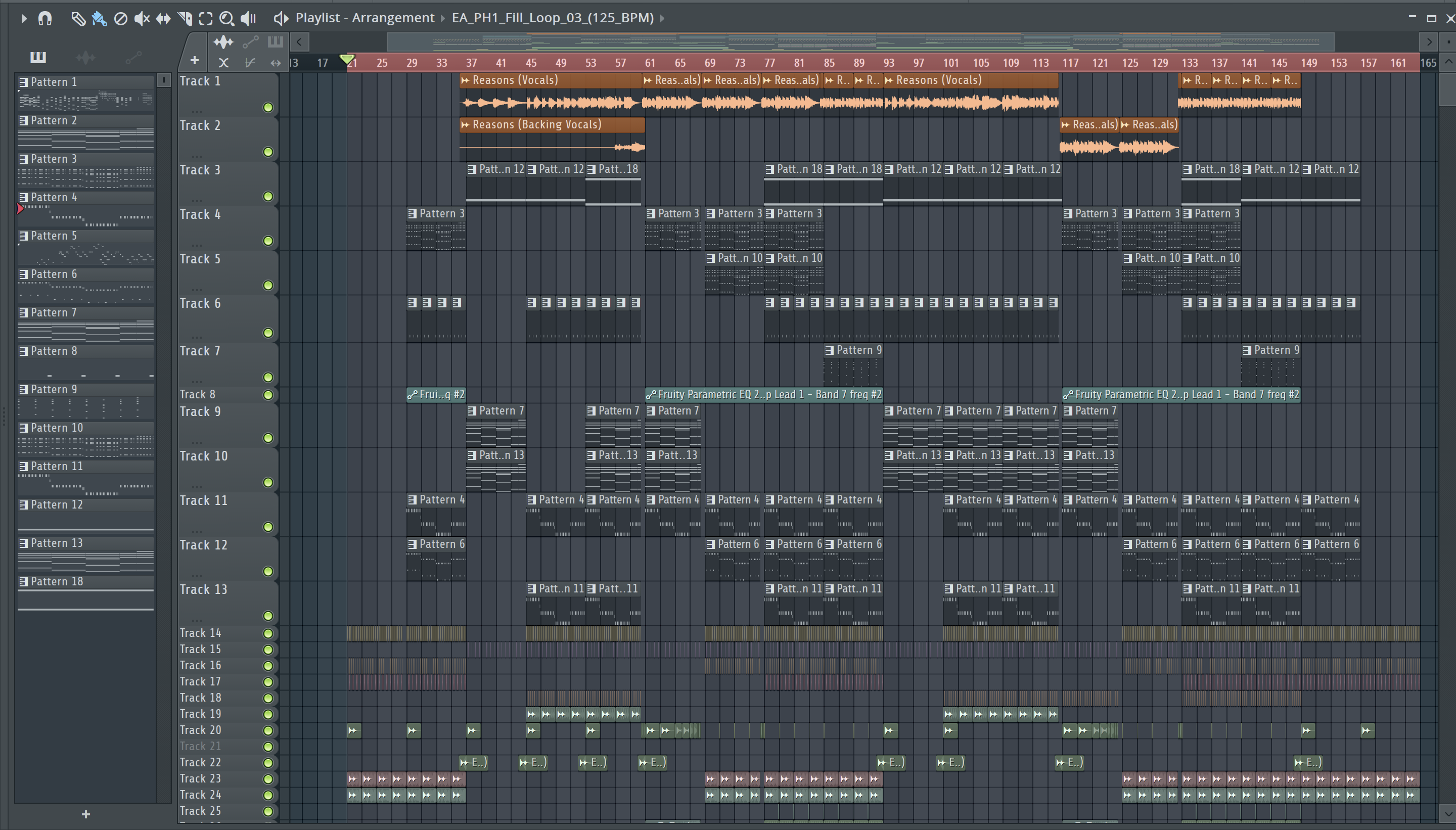Open Pattern 3 clip menu at bar 29
The width and height of the screenshot is (1456, 830).
click(413, 214)
